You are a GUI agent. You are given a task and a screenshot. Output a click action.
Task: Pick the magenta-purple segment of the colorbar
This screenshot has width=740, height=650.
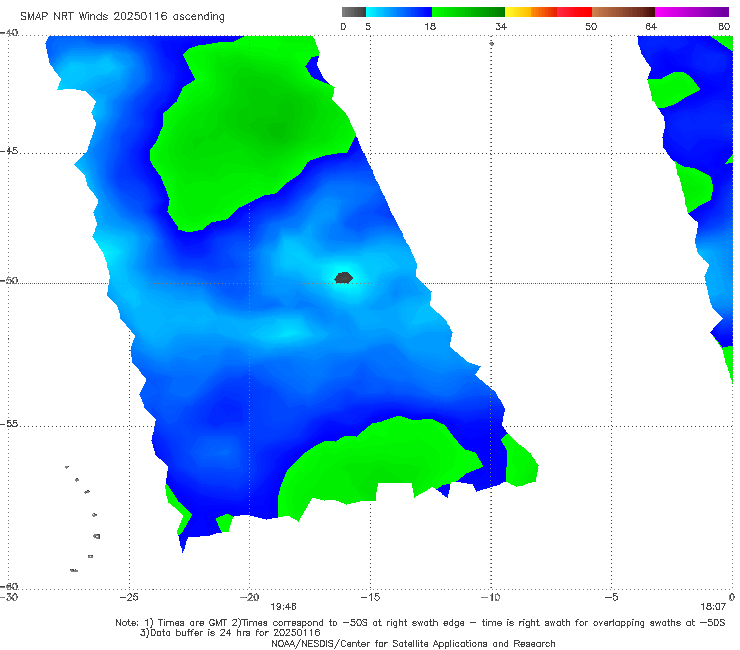(692, 12)
